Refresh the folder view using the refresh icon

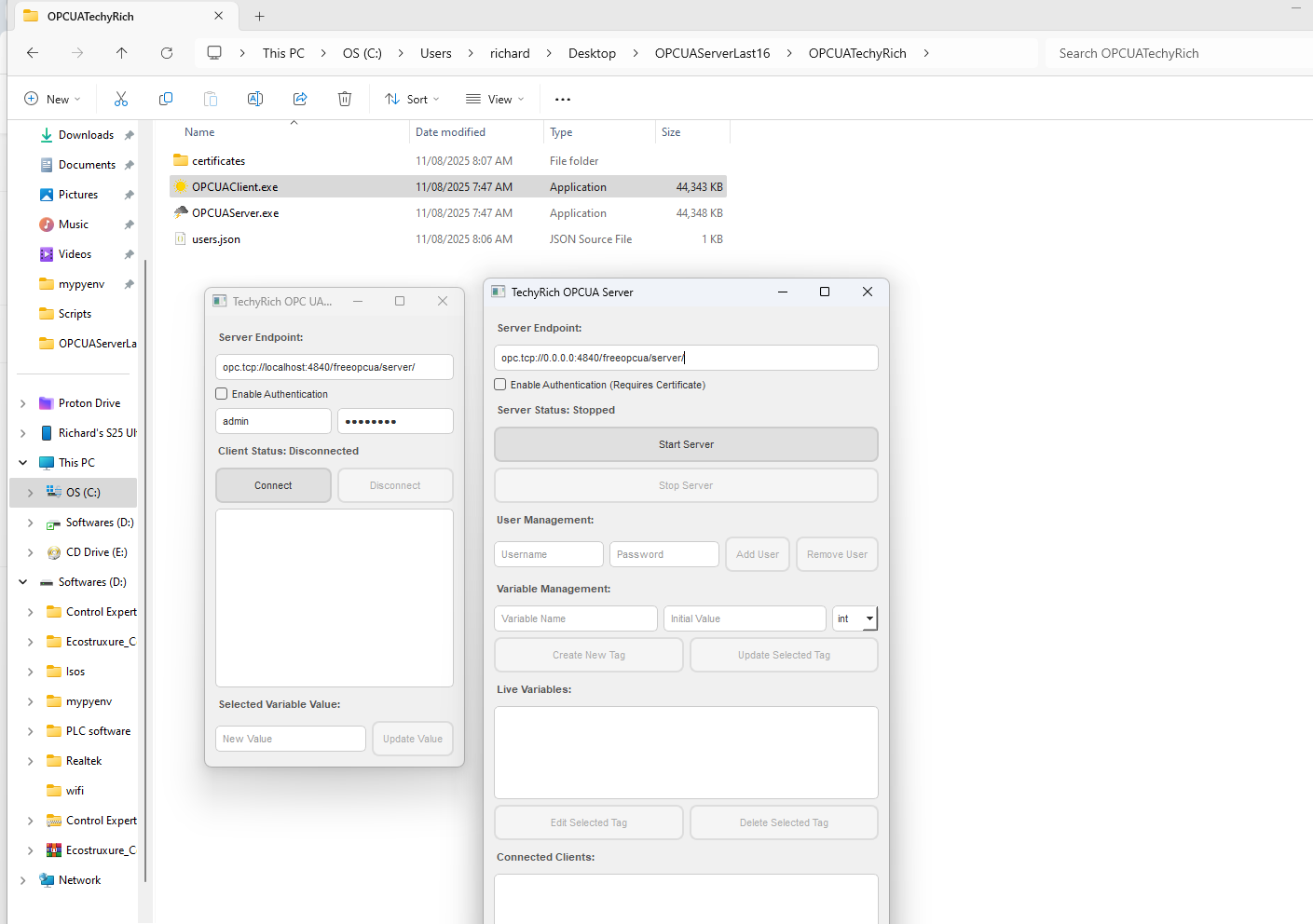(x=167, y=53)
